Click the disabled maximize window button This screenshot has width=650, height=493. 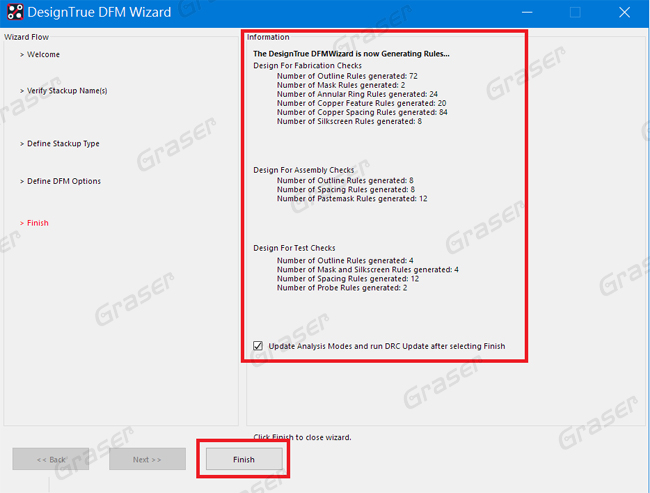click(x=575, y=12)
